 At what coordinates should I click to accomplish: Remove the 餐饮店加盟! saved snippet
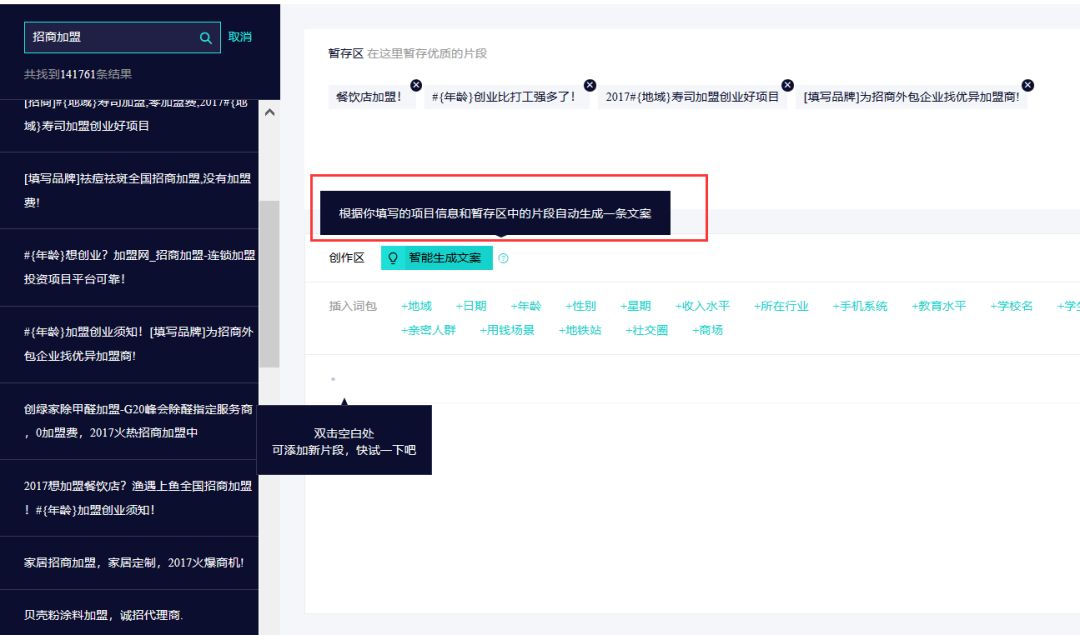pos(416,85)
